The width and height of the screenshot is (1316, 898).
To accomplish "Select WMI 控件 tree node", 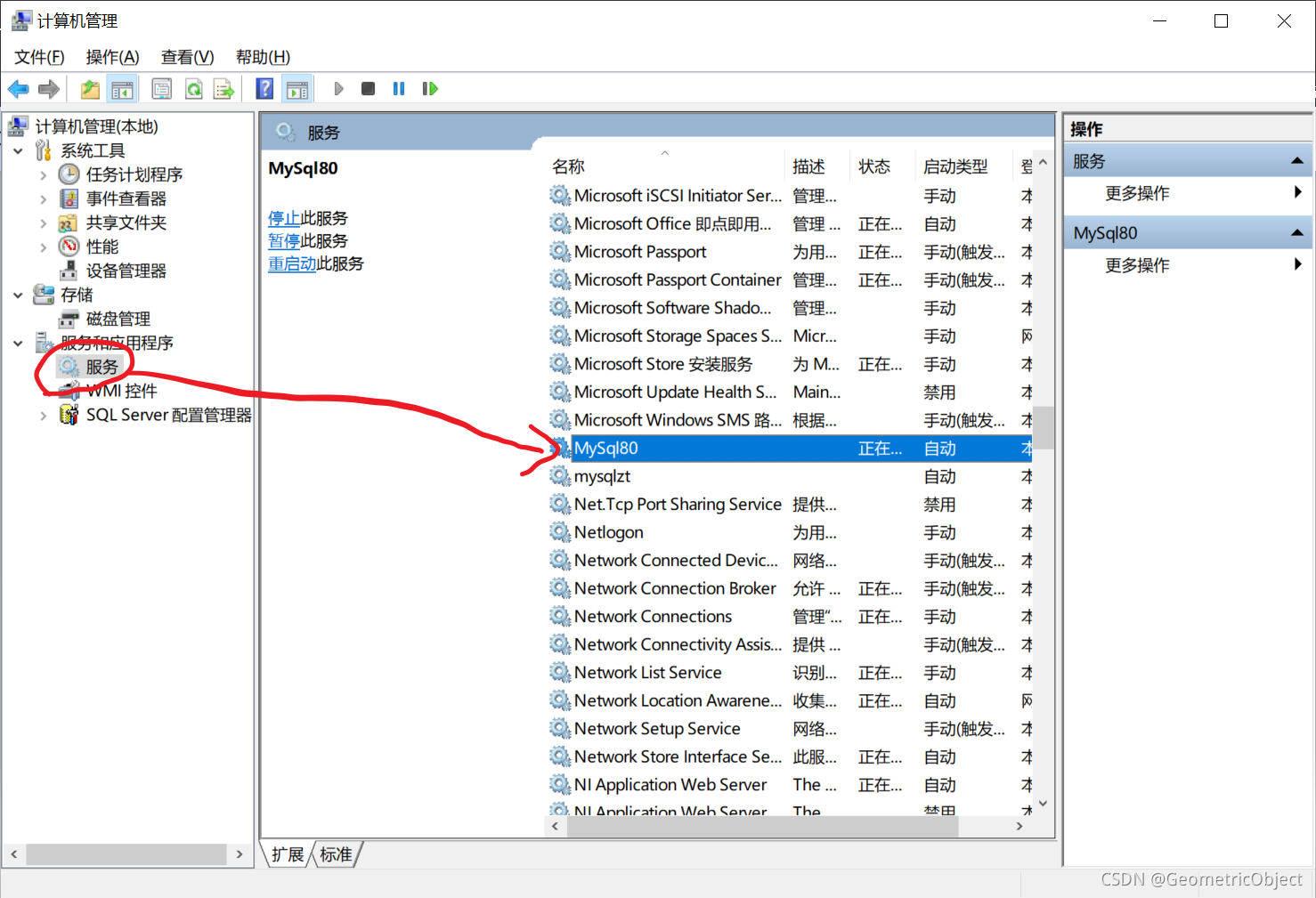I will pyautogui.click(x=122, y=391).
